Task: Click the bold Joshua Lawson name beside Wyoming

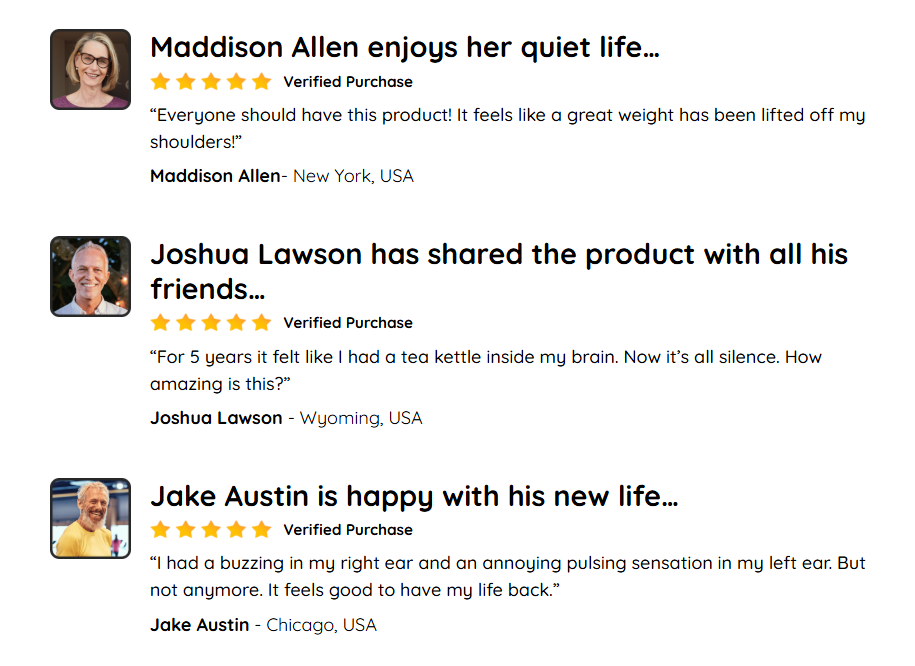Action: [x=216, y=418]
